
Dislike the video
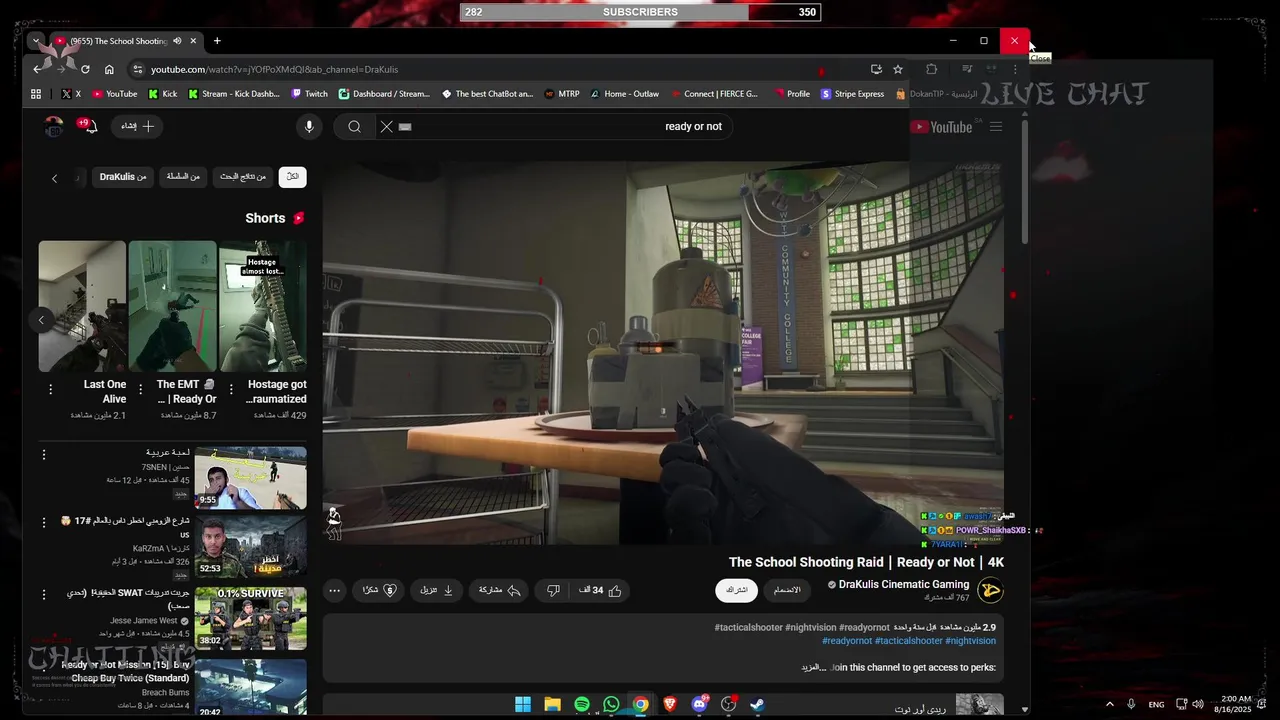(x=553, y=590)
